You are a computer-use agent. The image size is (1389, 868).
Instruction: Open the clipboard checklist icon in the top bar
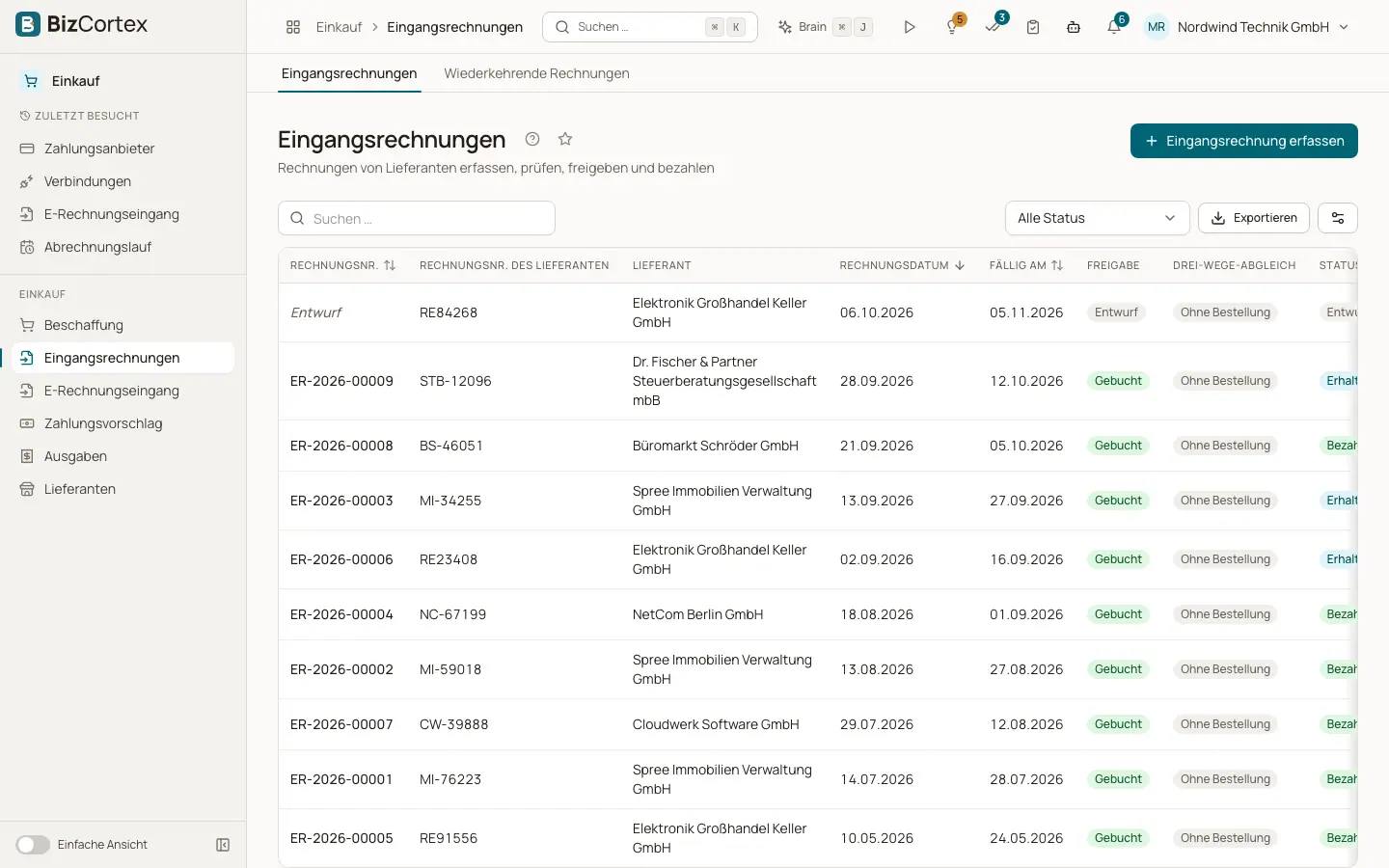pyautogui.click(x=1033, y=27)
